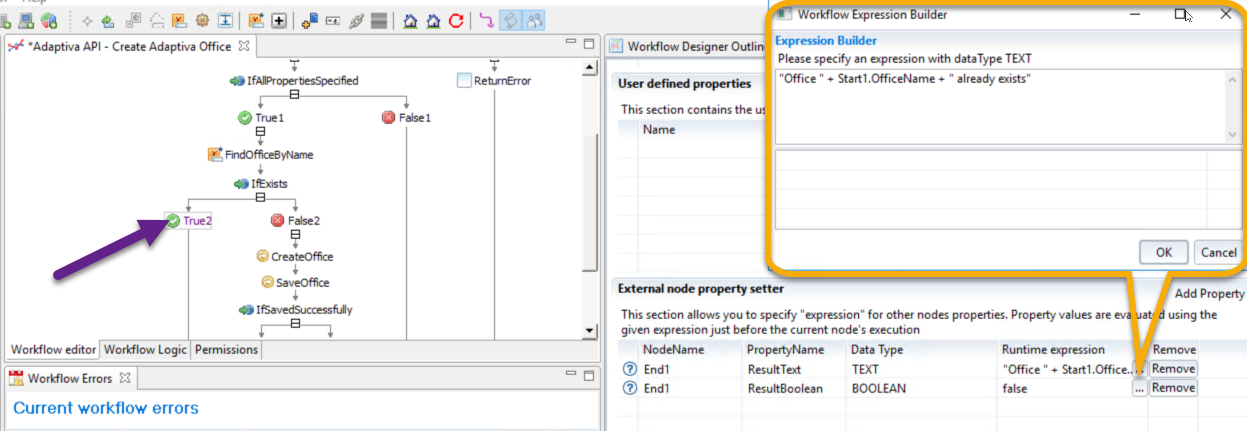Click the four-point star toolbar icon

pyautogui.click(x=87, y=20)
